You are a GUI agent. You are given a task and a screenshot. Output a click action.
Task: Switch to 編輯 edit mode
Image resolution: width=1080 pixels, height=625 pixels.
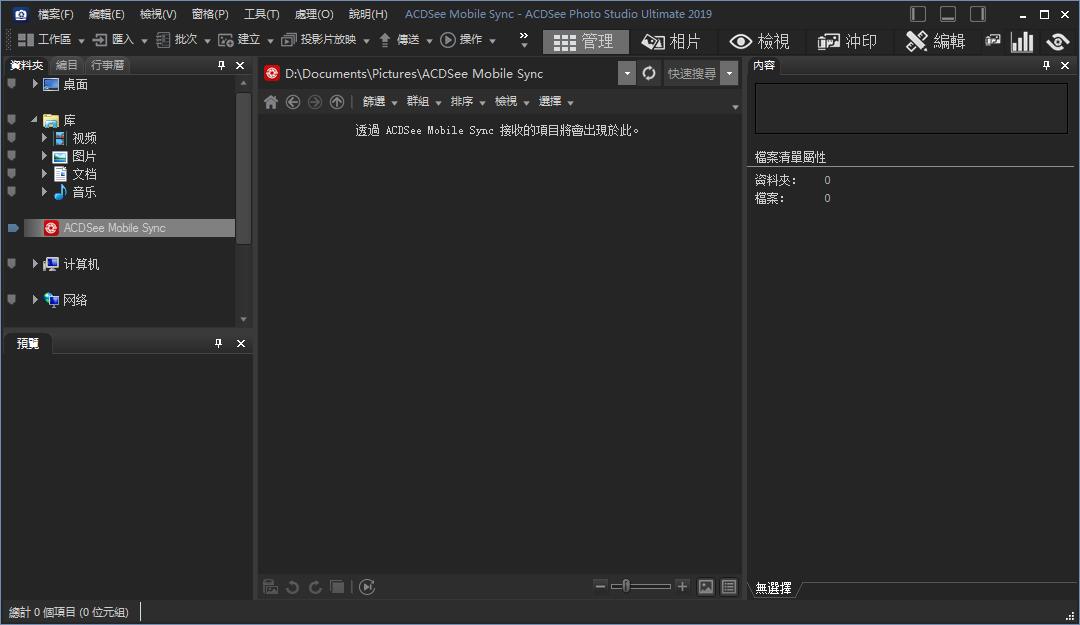936,41
